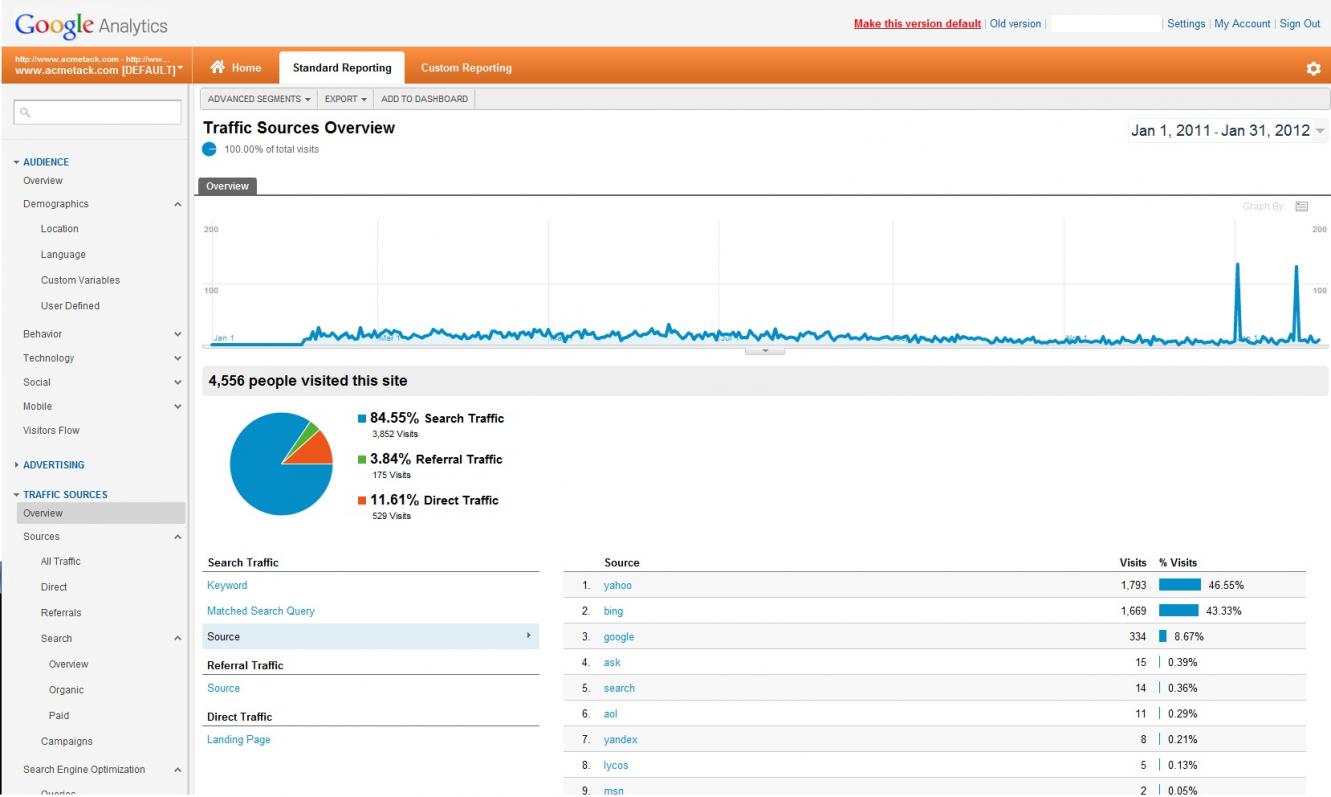Screen dimensions: 1331x797
Task: Click the yahoo source link
Action: coord(617,586)
